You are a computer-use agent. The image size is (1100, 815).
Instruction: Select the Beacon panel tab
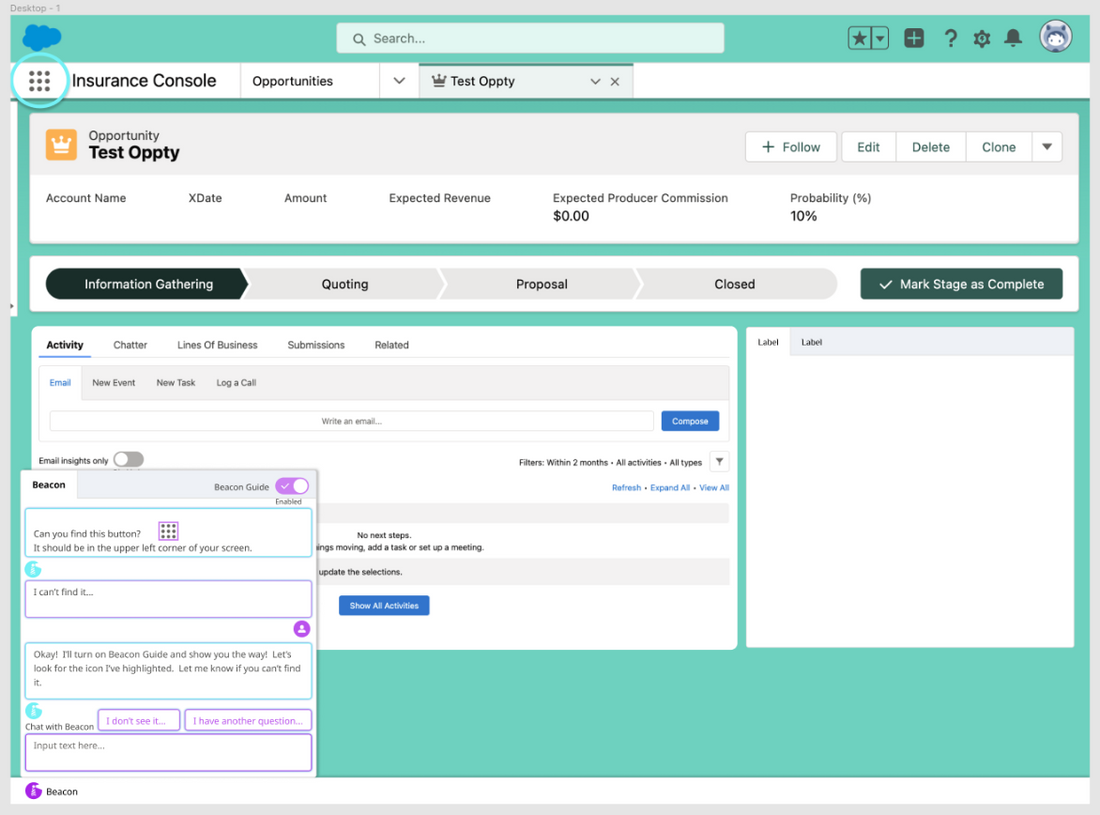click(x=49, y=485)
